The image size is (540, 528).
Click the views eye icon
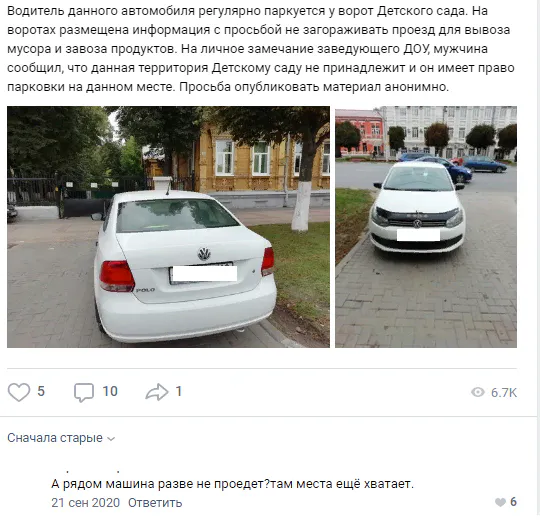point(478,392)
